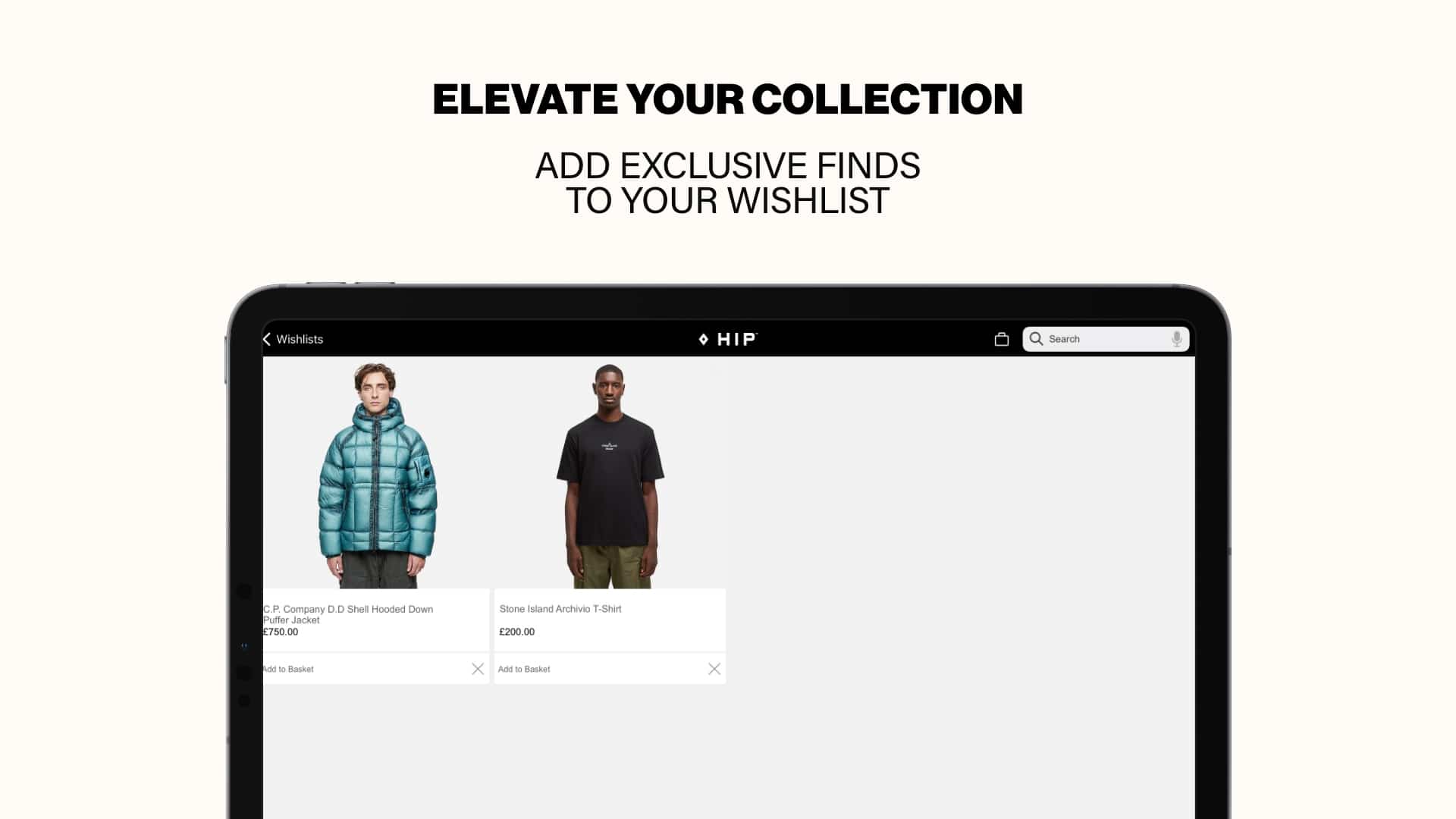The image size is (1456, 819).
Task: Click the diamond emblem beside HIP
Action: click(x=704, y=339)
